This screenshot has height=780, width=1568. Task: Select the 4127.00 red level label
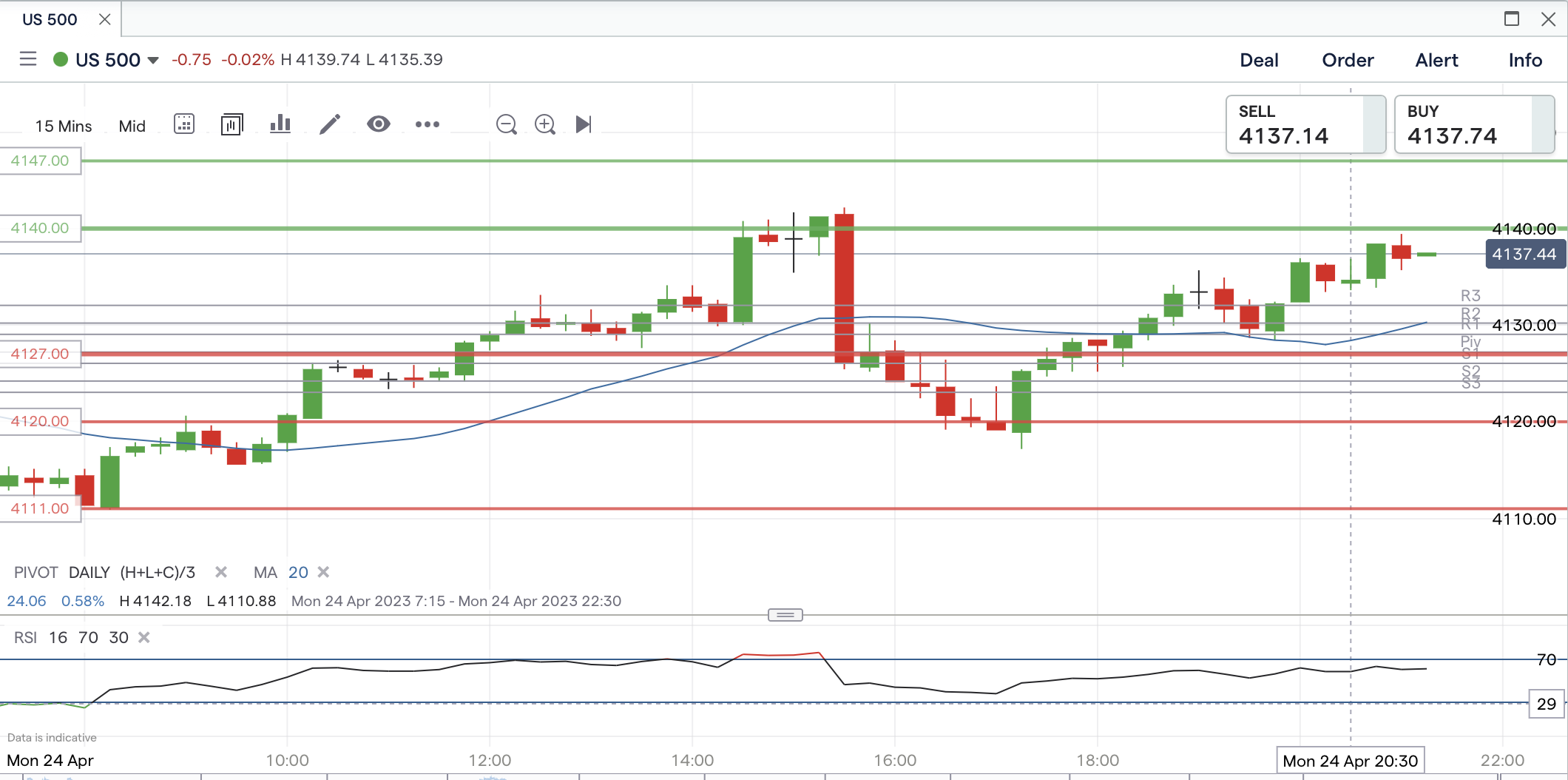pos(40,354)
